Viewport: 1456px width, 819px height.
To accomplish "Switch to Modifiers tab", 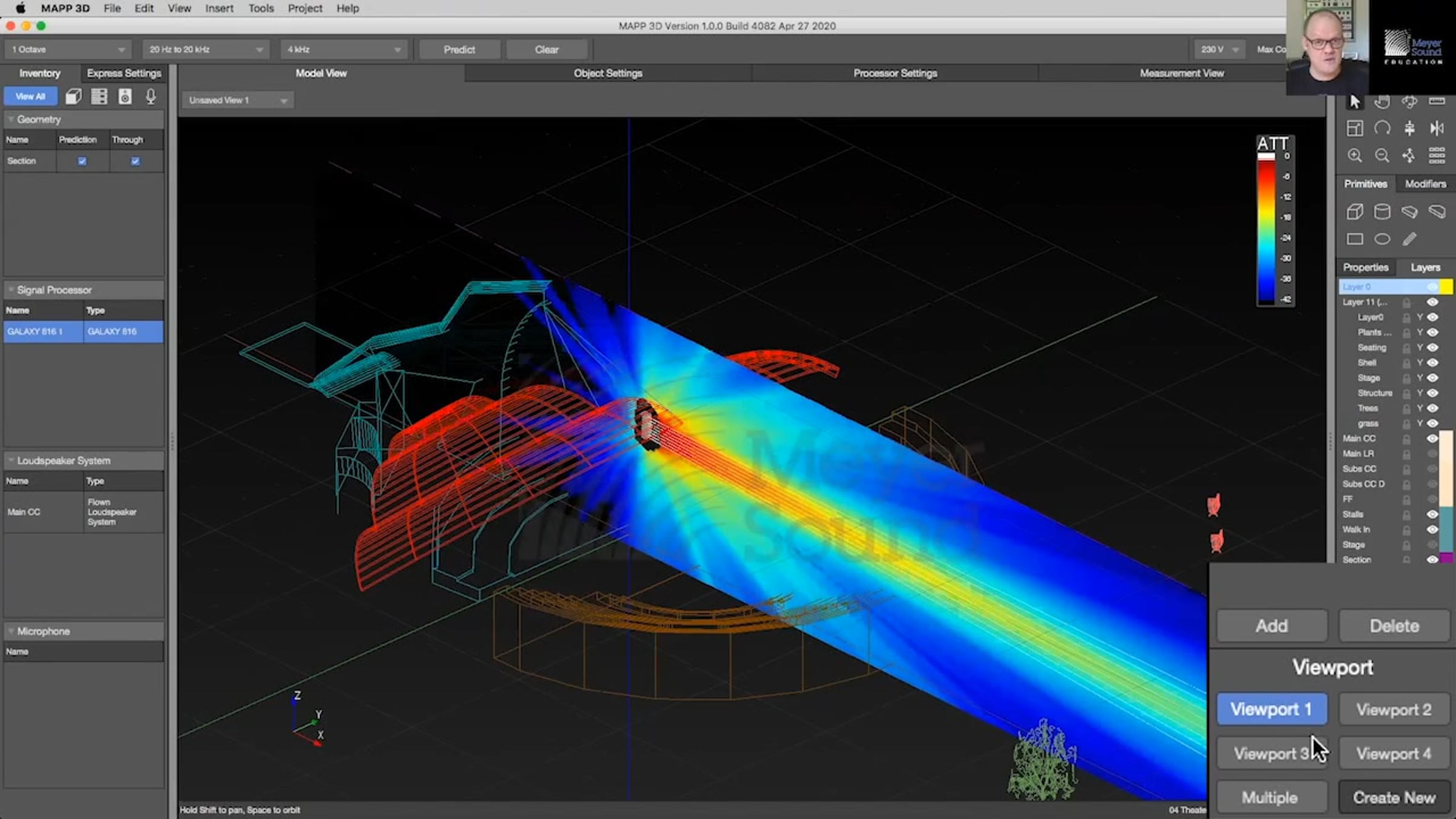I will point(1425,184).
